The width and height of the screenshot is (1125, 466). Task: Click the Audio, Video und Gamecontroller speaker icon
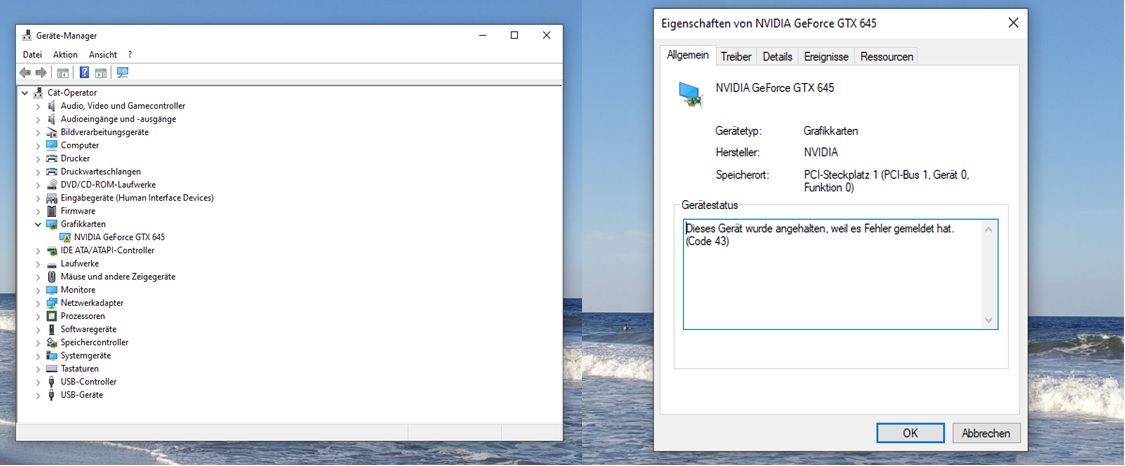[x=52, y=105]
